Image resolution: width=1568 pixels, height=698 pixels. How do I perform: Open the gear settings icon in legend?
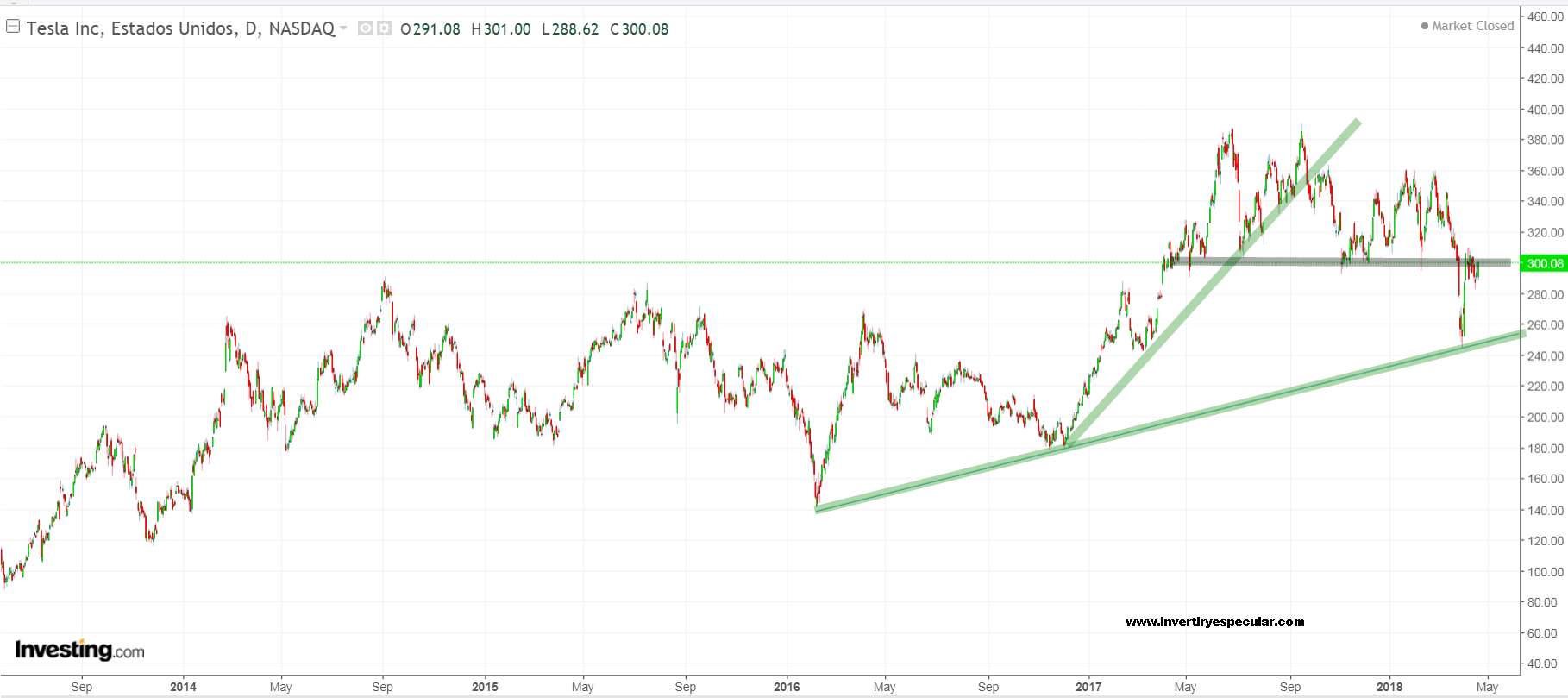384,28
